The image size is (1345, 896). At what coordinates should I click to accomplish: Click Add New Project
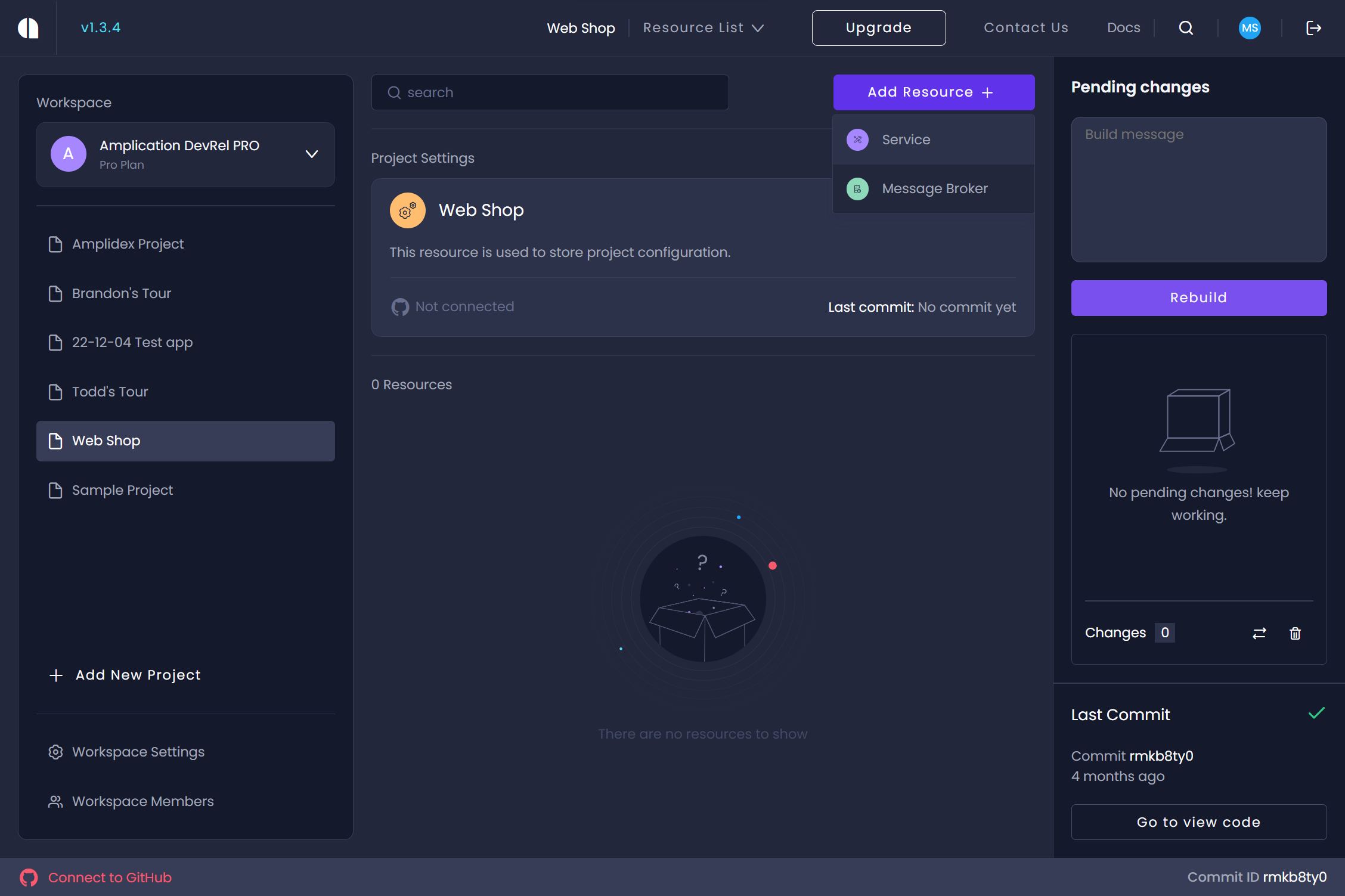pyautogui.click(x=125, y=675)
